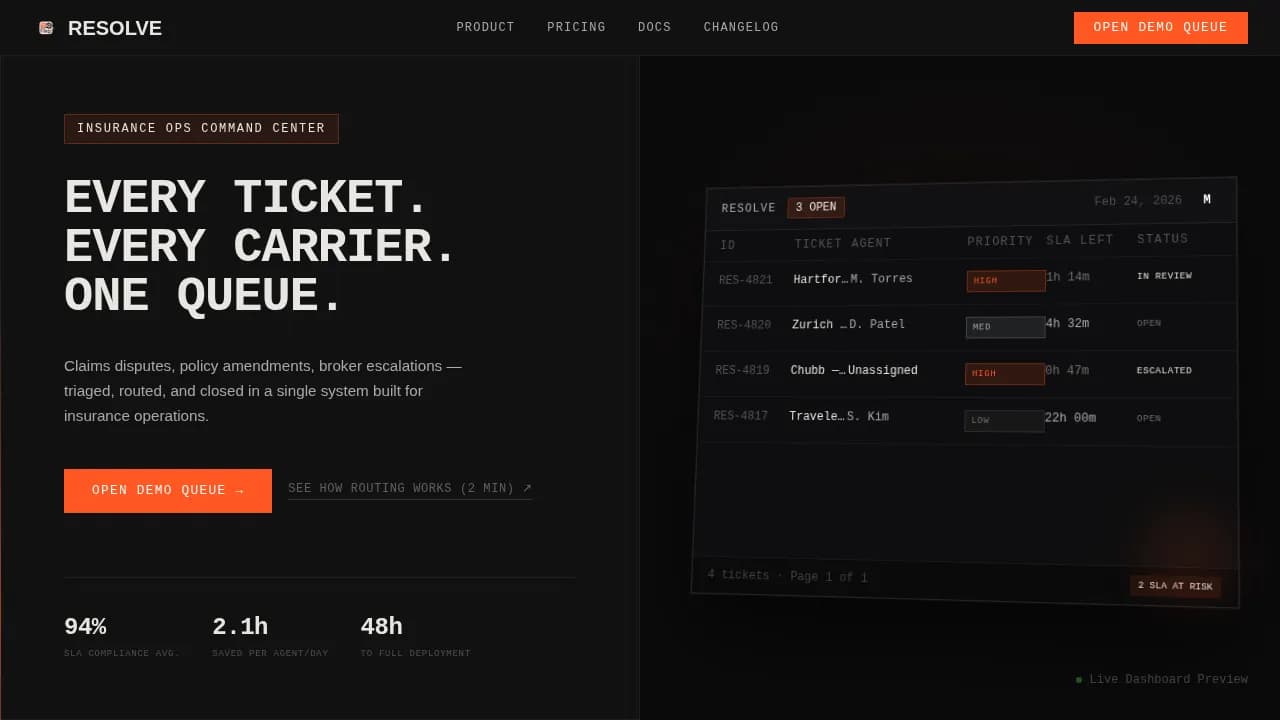1280x720 pixels.
Task: Click the green live status dot
Action: coord(1079,680)
